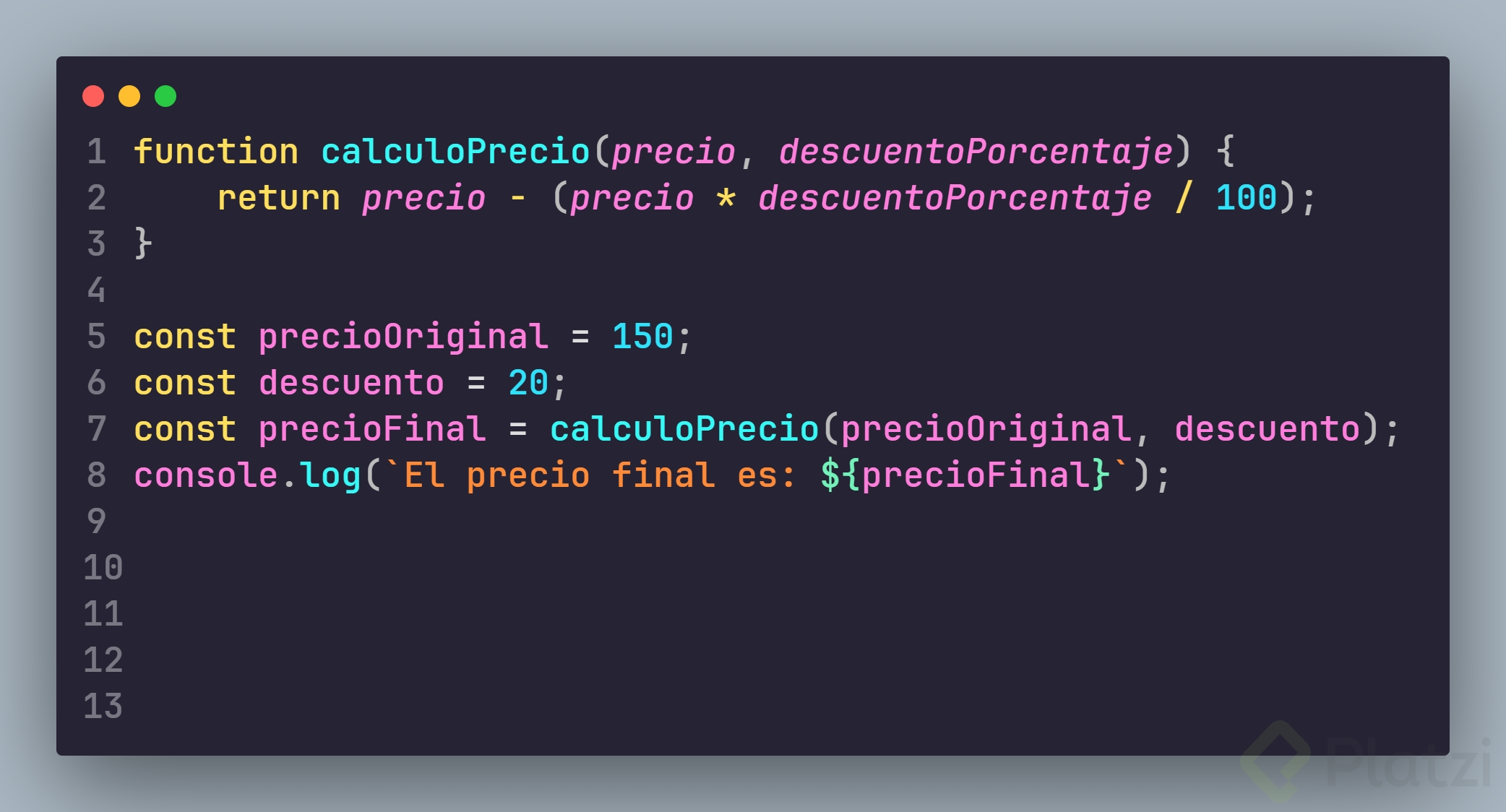Screen dimensions: 1506x812
Task: Click the value 20 on line 6
Action: coord(528,383)
